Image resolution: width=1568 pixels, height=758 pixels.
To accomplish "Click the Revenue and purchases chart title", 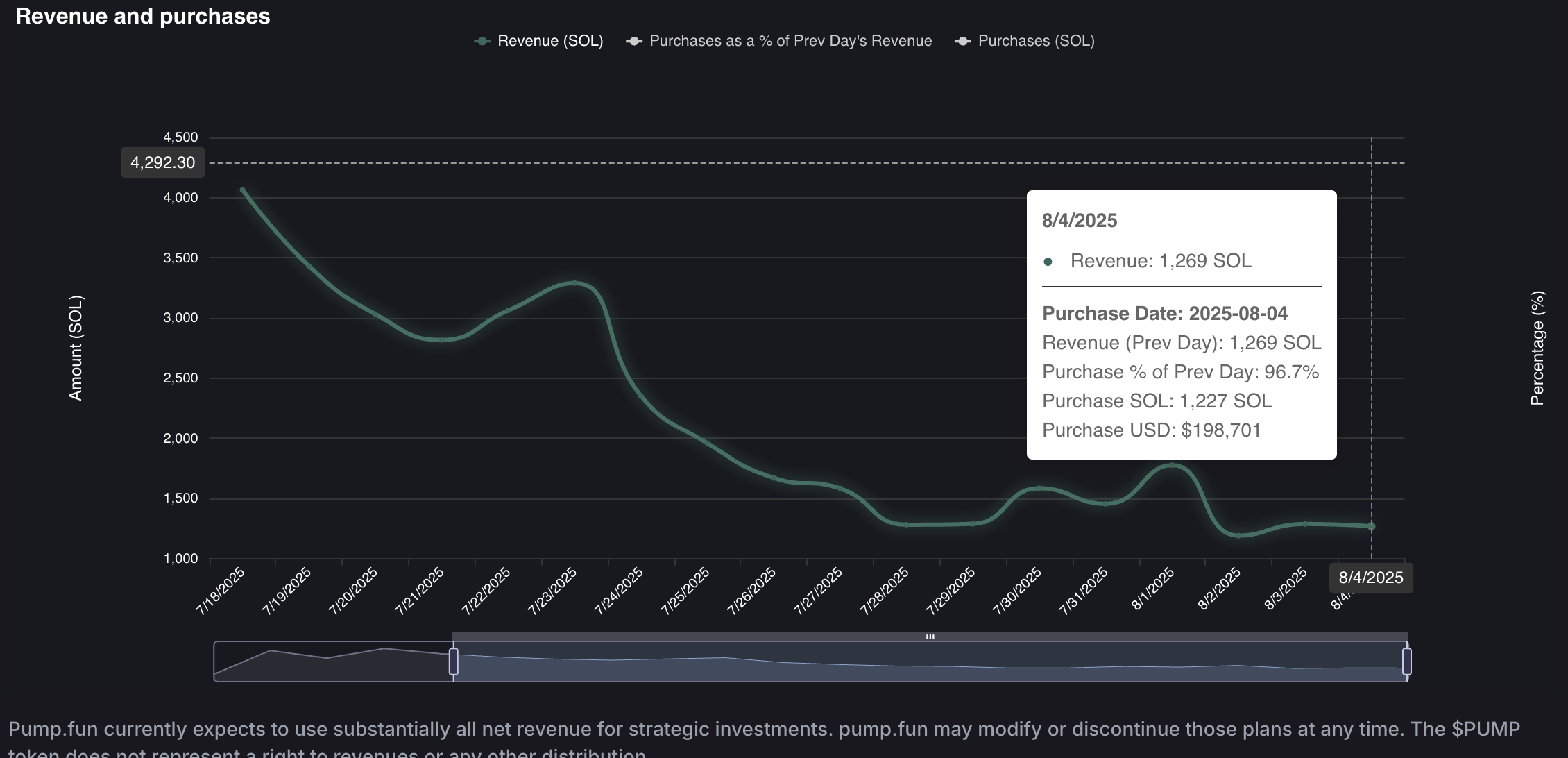I will 143,16.
